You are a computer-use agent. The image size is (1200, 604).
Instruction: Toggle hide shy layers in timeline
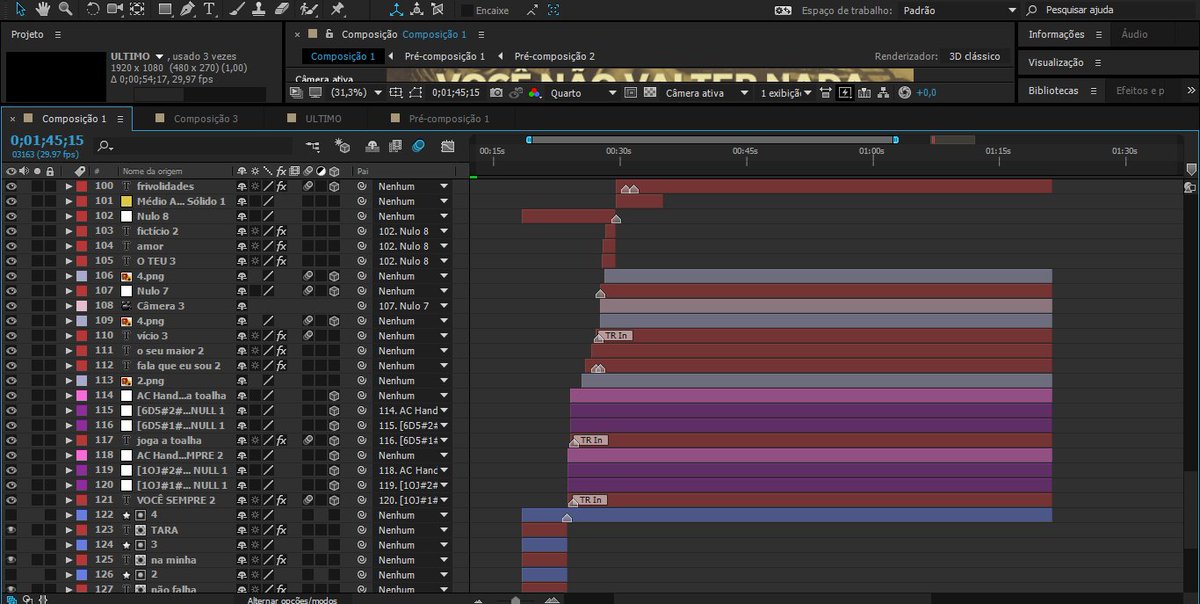point(372,146)
